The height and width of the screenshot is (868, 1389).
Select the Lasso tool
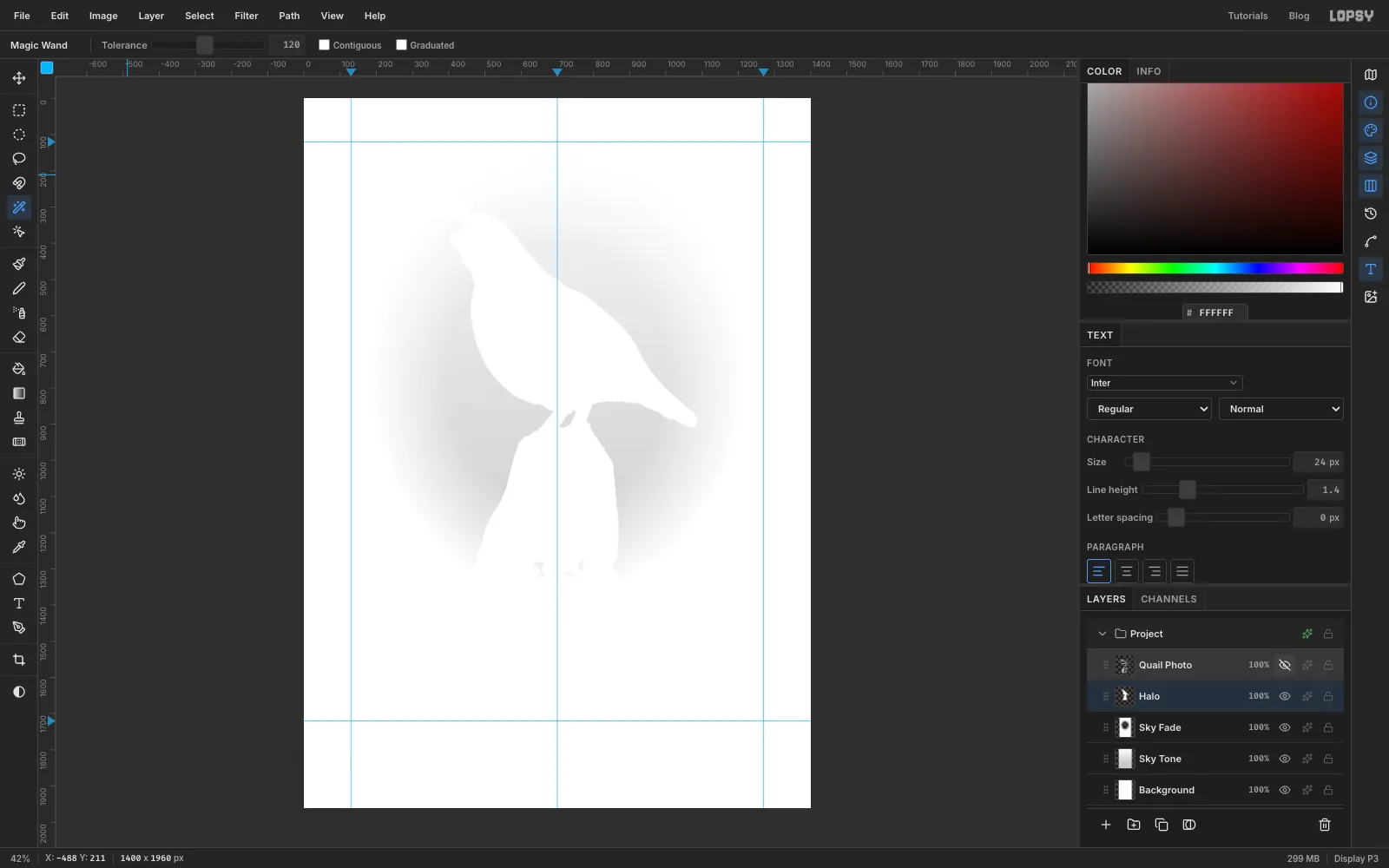pyautogui.click(x=19, y=159)
